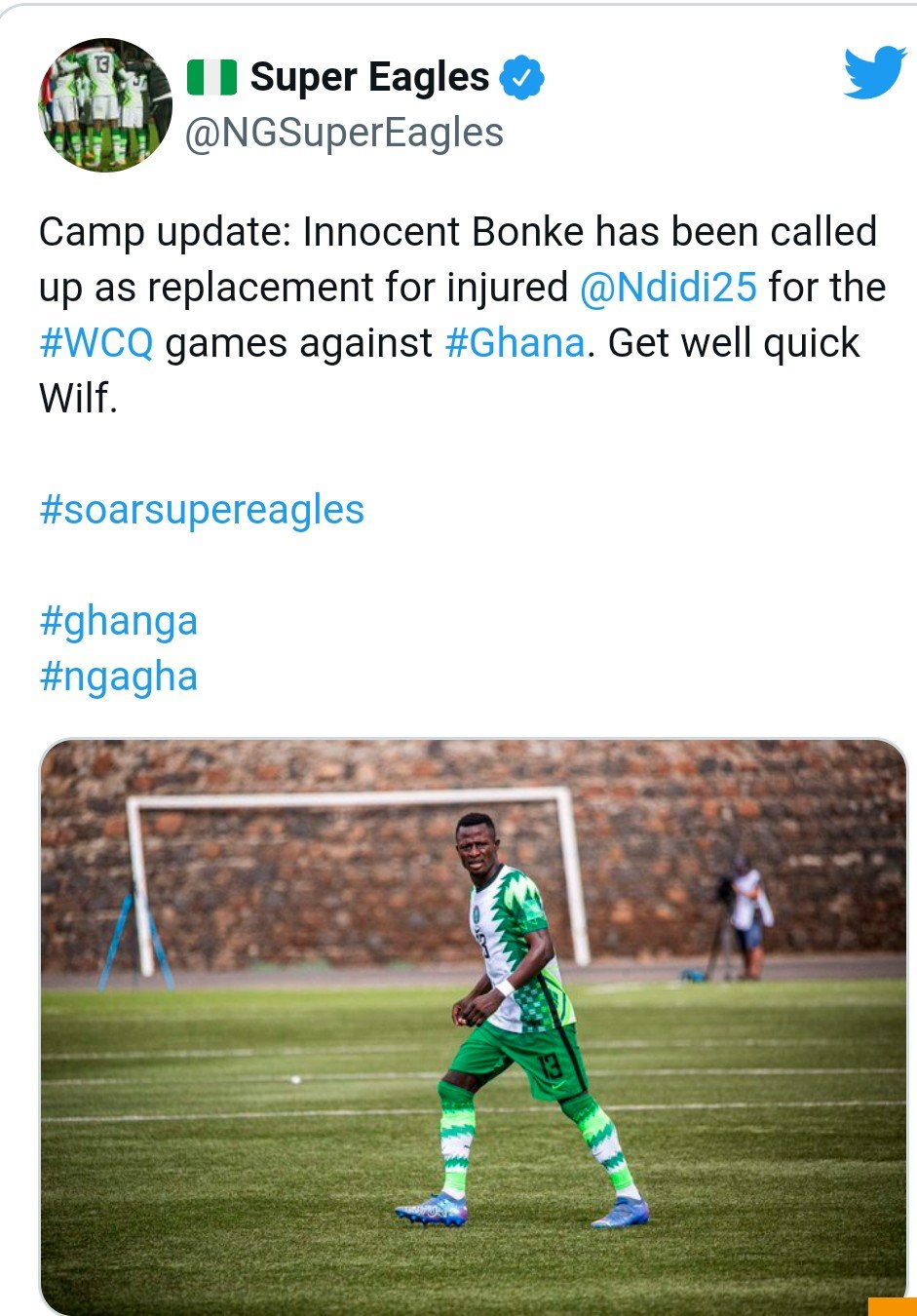Image resolution: width=917 pixels, height=1316 pixels.
Task: Open the #WCQ hashtag
Action: [96, 343]
